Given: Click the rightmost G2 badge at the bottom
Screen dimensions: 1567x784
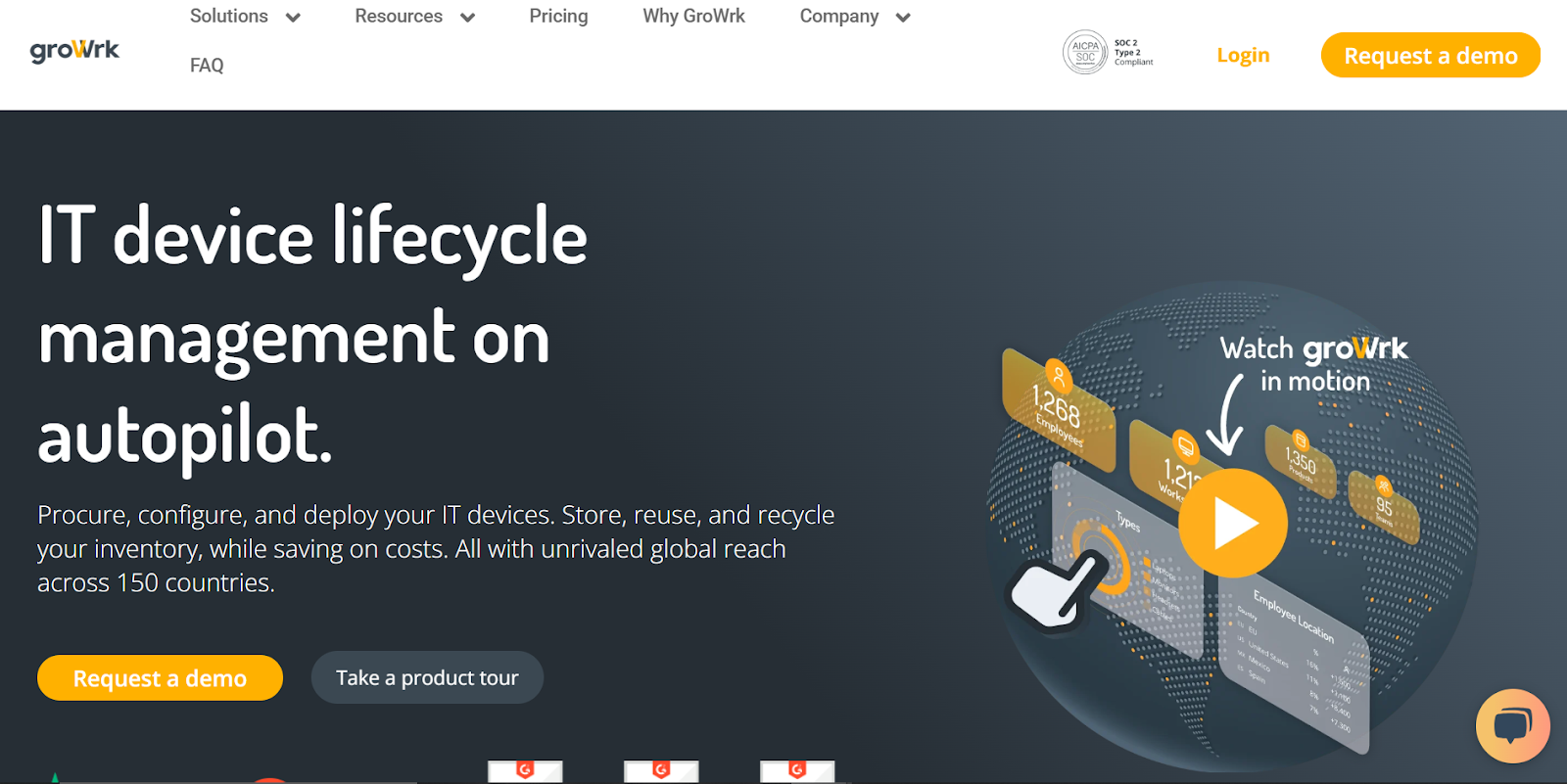Looking at the screenshot, I should tap(797, 771).
